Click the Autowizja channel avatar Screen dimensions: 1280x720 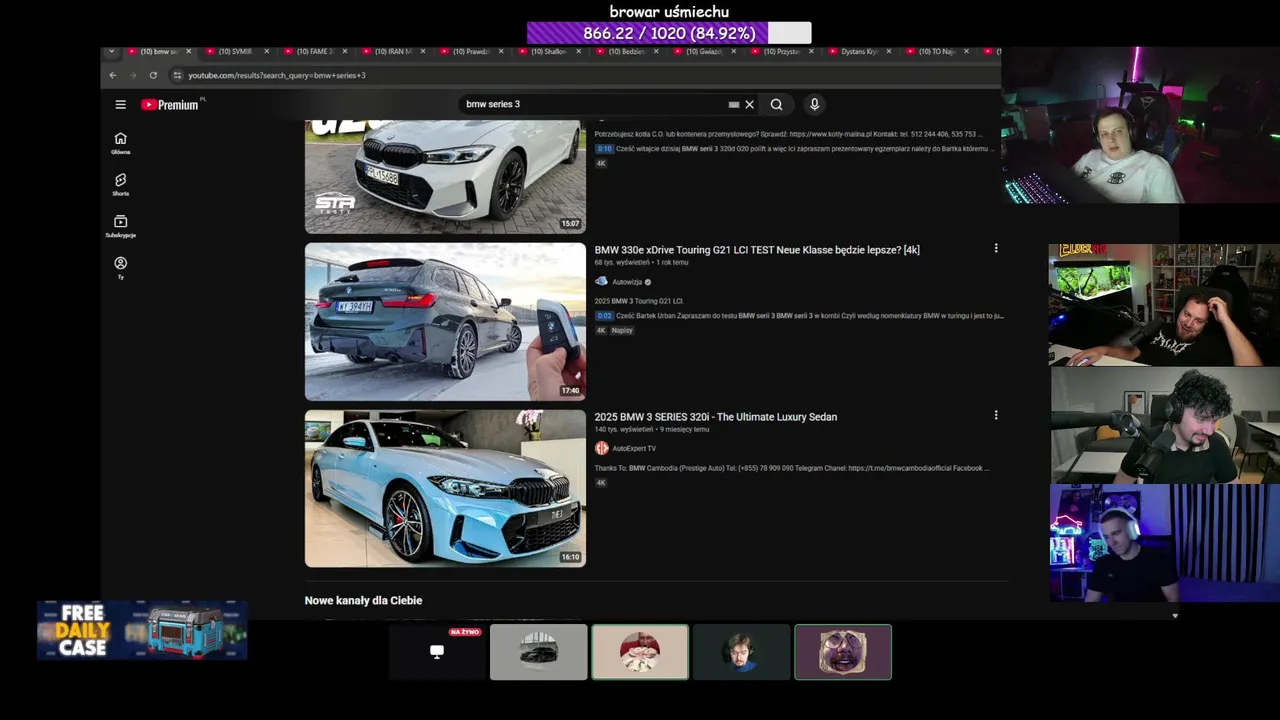(x=601, y=282)
